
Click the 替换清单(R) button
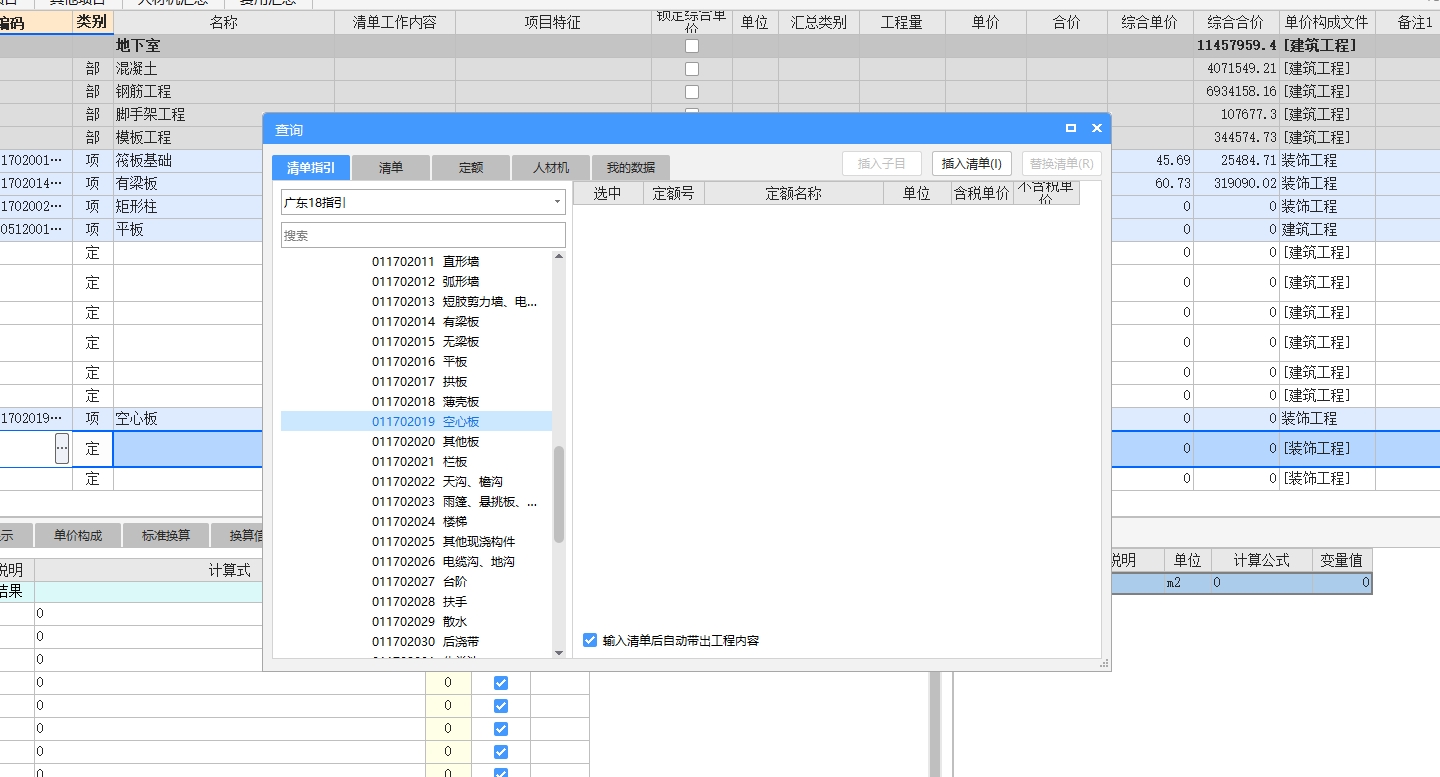pyautogui.click(x=1062, y=164)
